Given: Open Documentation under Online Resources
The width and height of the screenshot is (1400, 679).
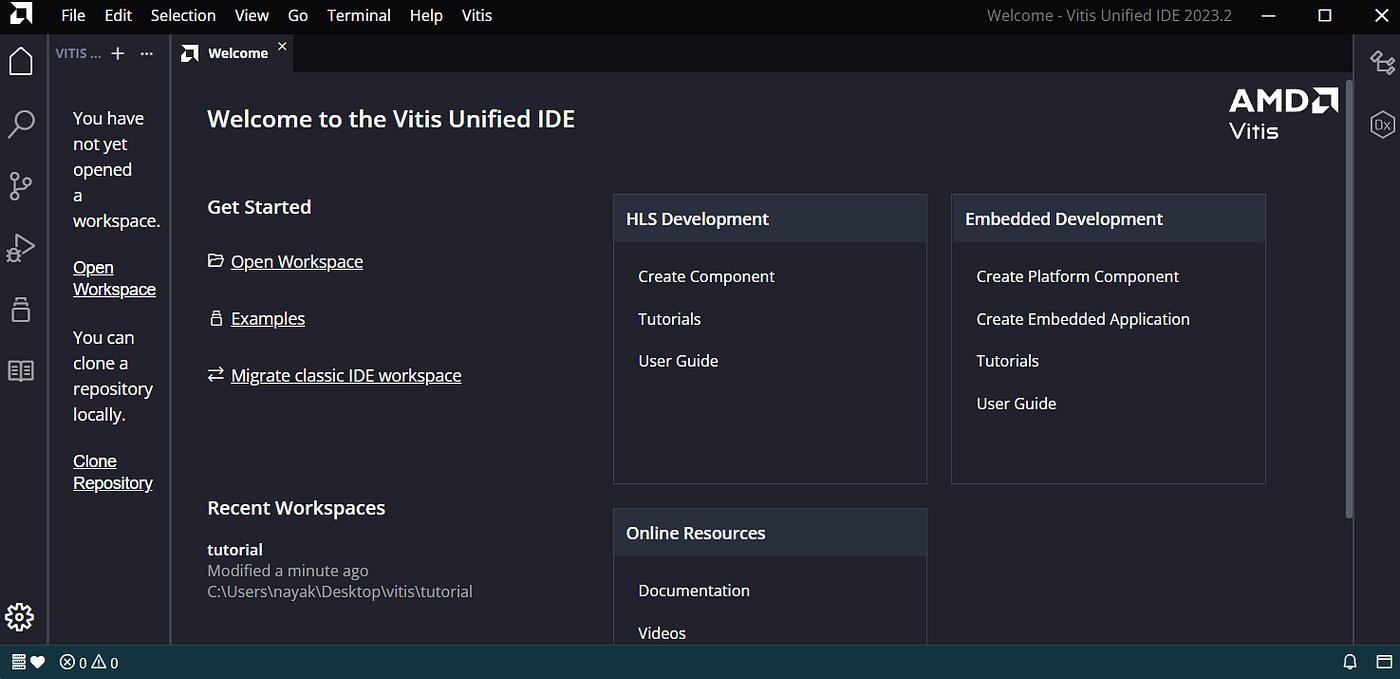Looking at the screenshot, I should coord(694,591).
